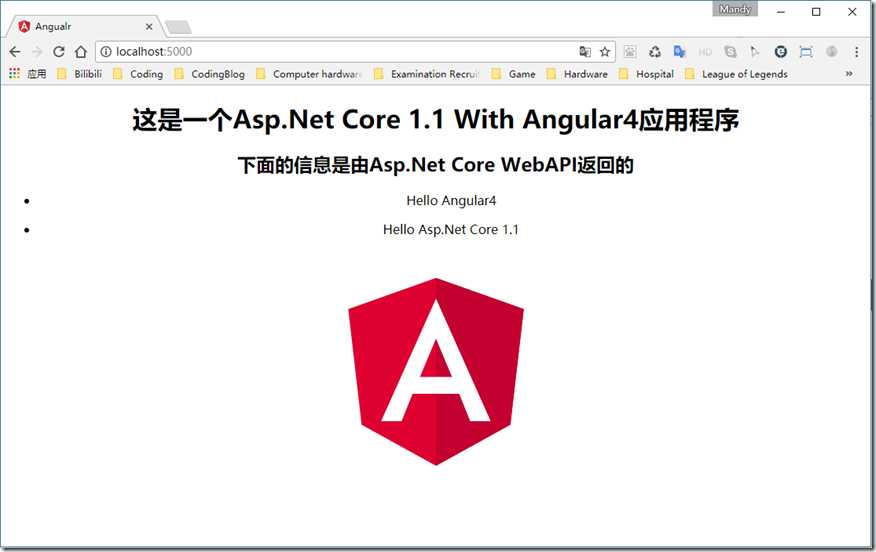
Task: Open the Hospital bookmark folder
Action: point(646,74)
